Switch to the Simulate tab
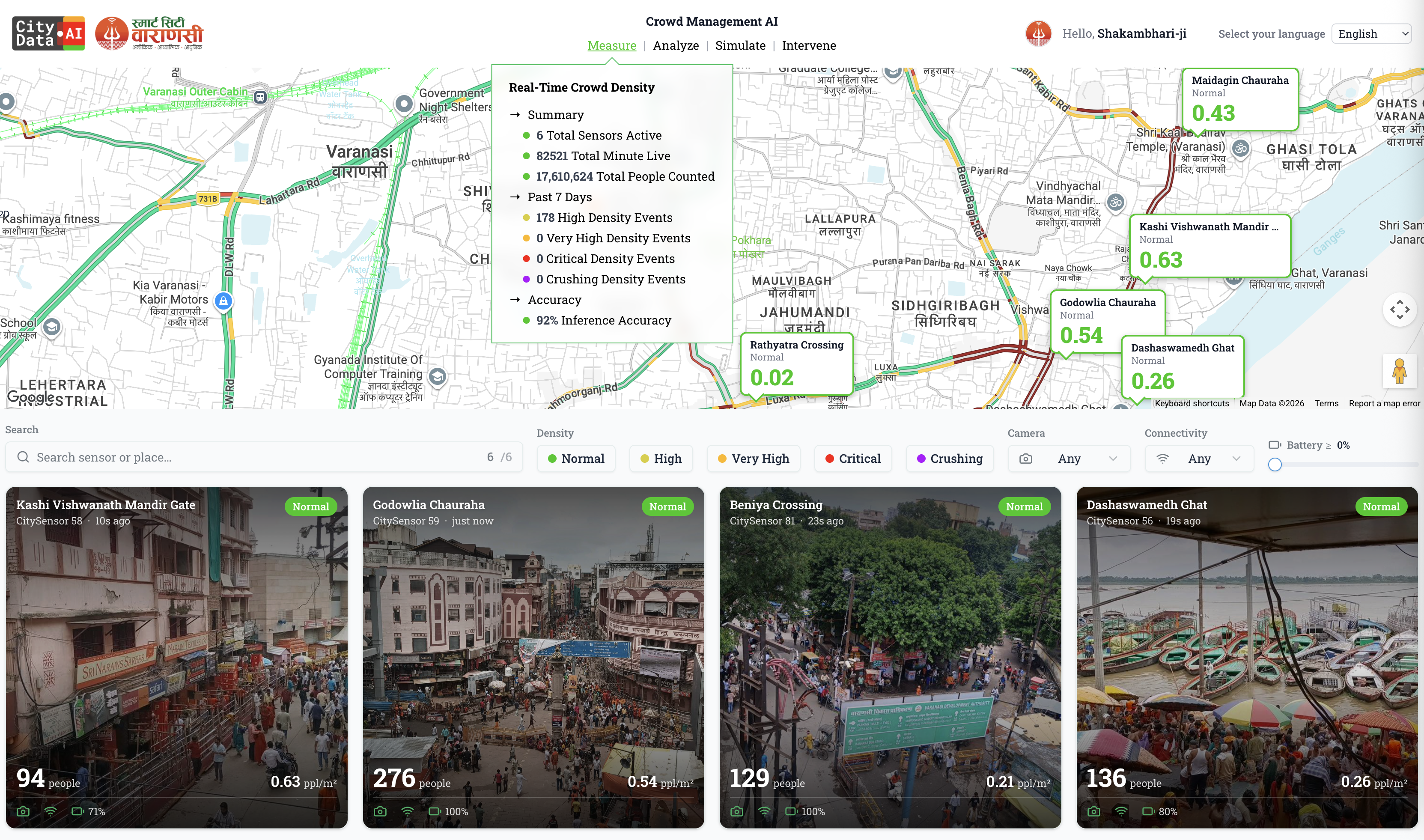This screenshot has width=1424, height=840. [x=740, y=45]
